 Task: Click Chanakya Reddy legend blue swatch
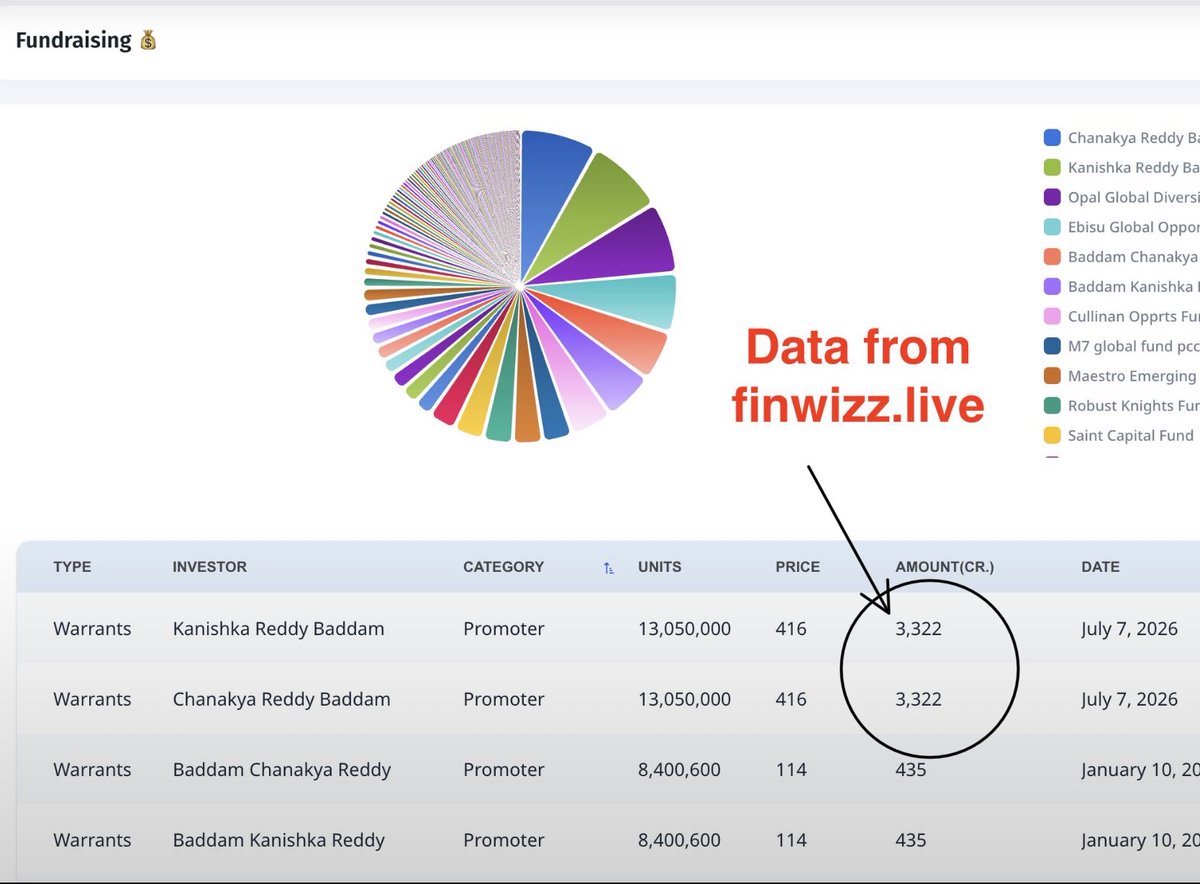[1052, 138]
